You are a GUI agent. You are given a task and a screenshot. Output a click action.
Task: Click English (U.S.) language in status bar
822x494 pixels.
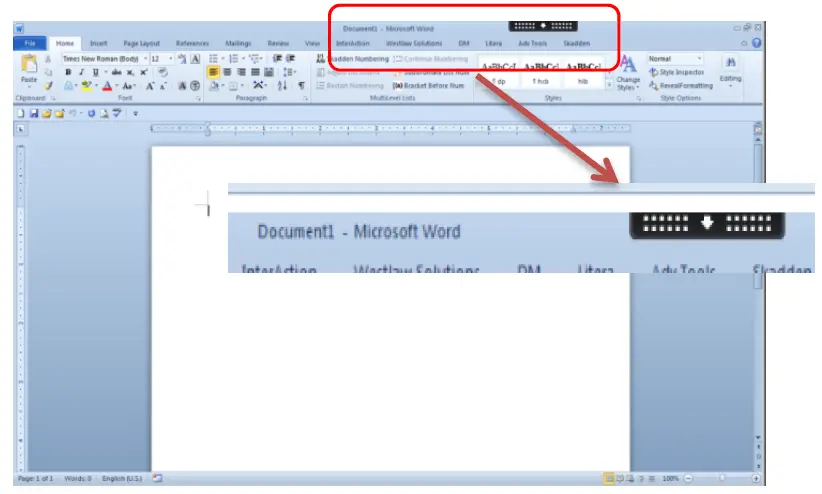click(122, 478)
